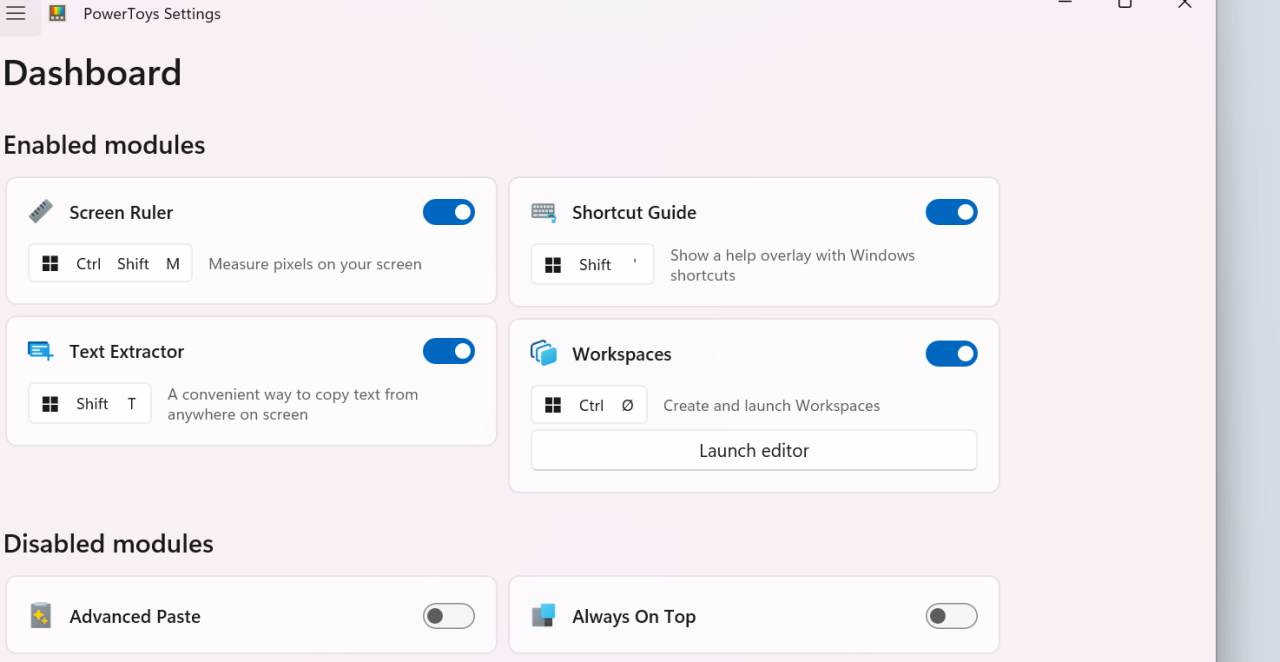Click the Screen Ruler Ctrl Shift M shortcut

point(110,264)
